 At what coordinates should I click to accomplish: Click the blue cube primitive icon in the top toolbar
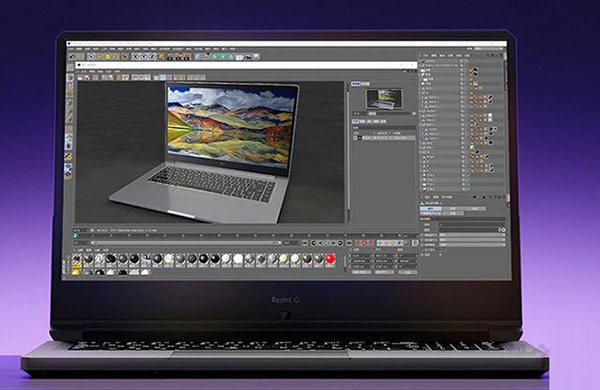(x=198, y=57)
